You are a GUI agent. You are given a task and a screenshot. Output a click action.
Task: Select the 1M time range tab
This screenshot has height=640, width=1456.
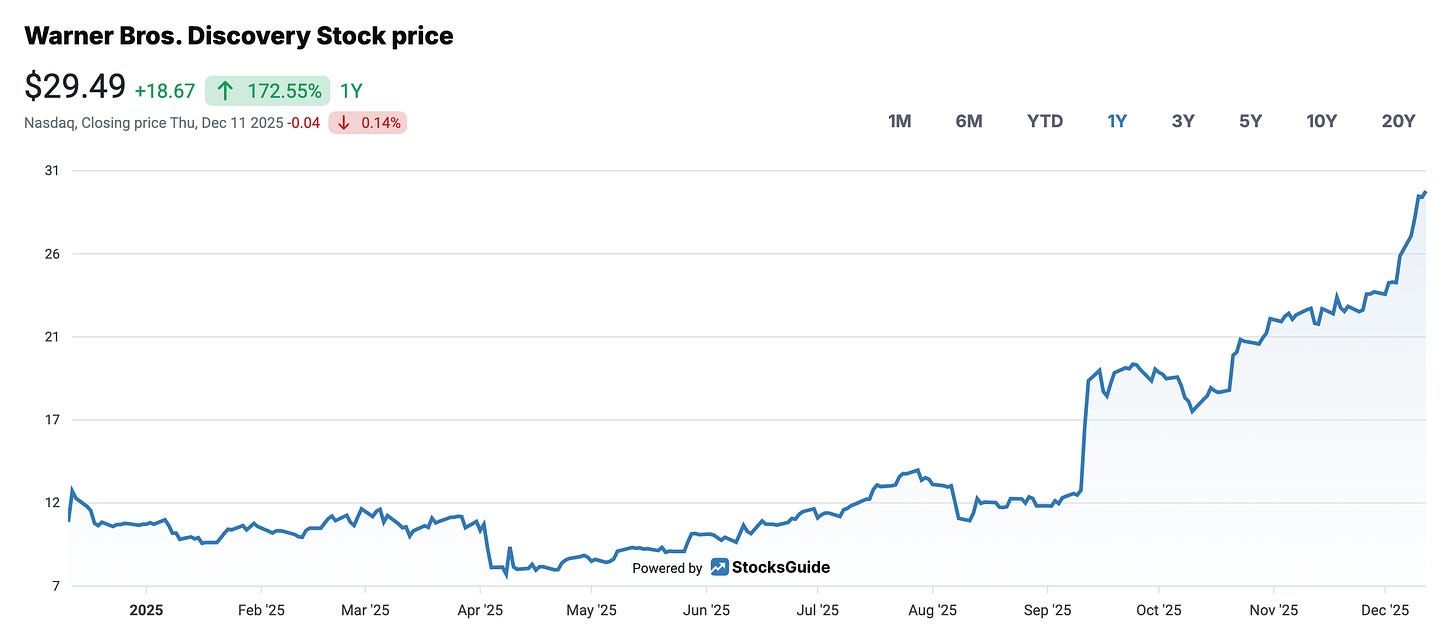tap(899, 121)
